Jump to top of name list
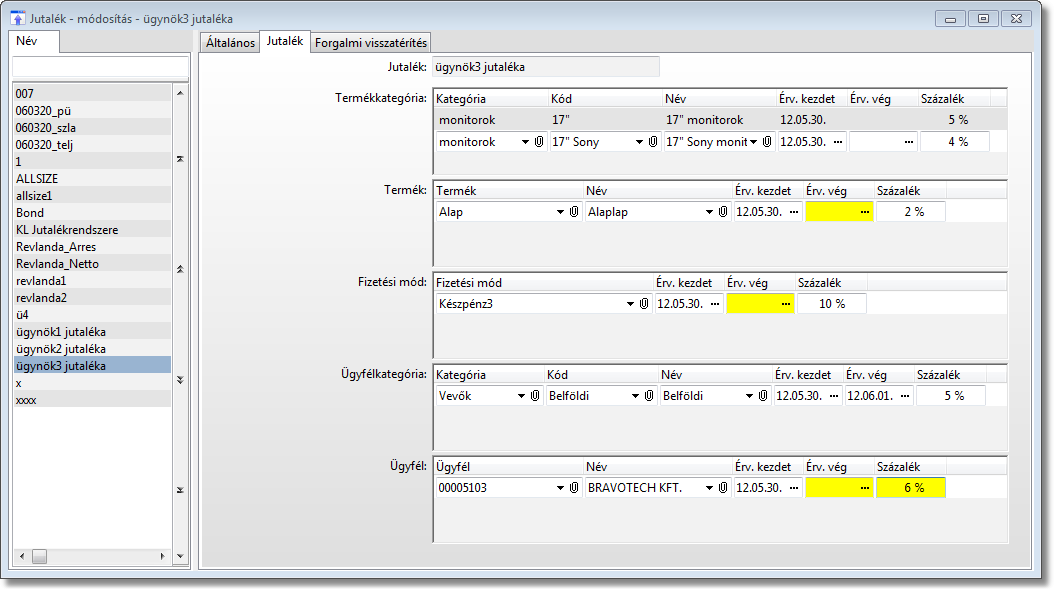 [180, 159]
